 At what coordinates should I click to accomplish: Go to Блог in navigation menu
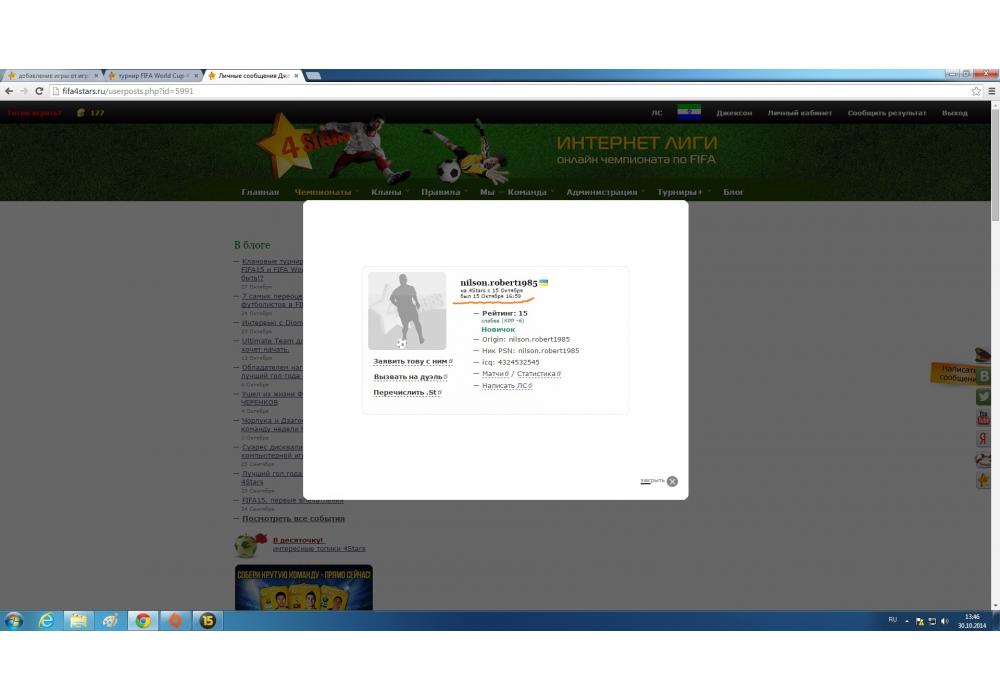[734, 192]
